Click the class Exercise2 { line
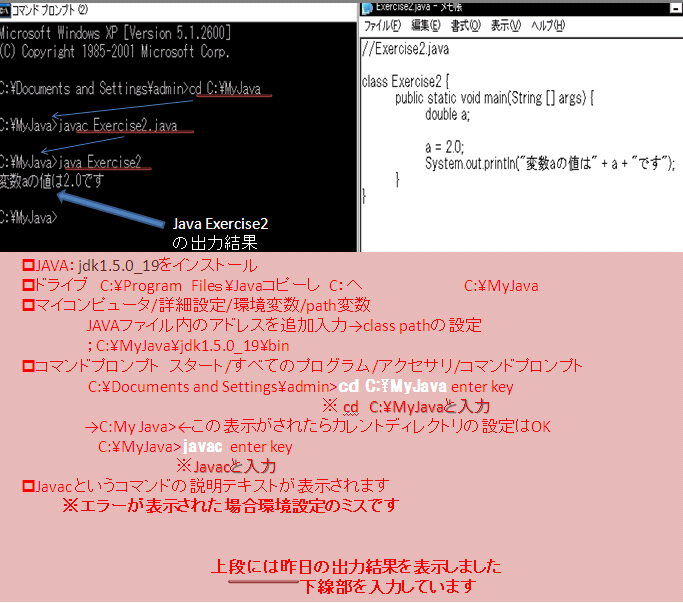This screenshot has height=603, width=683. click(x=406, y=81)
